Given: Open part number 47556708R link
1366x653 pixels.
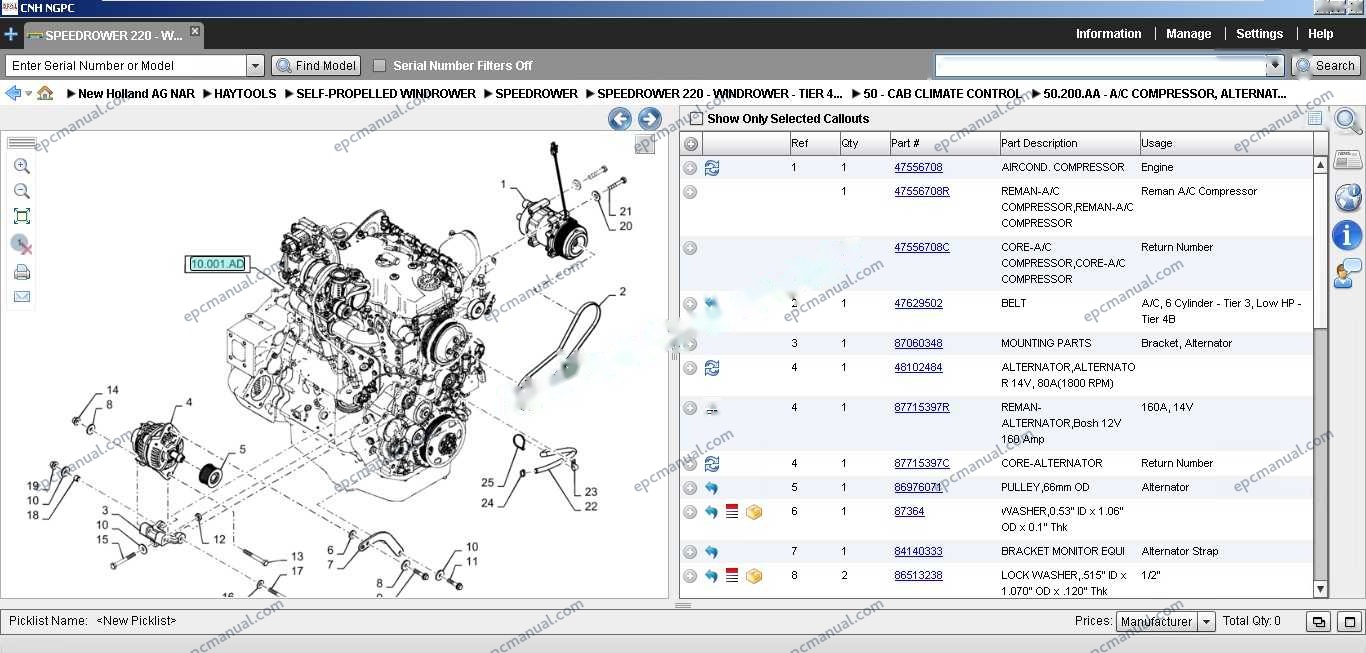Looking at the screenshot, I should (922, 191).
